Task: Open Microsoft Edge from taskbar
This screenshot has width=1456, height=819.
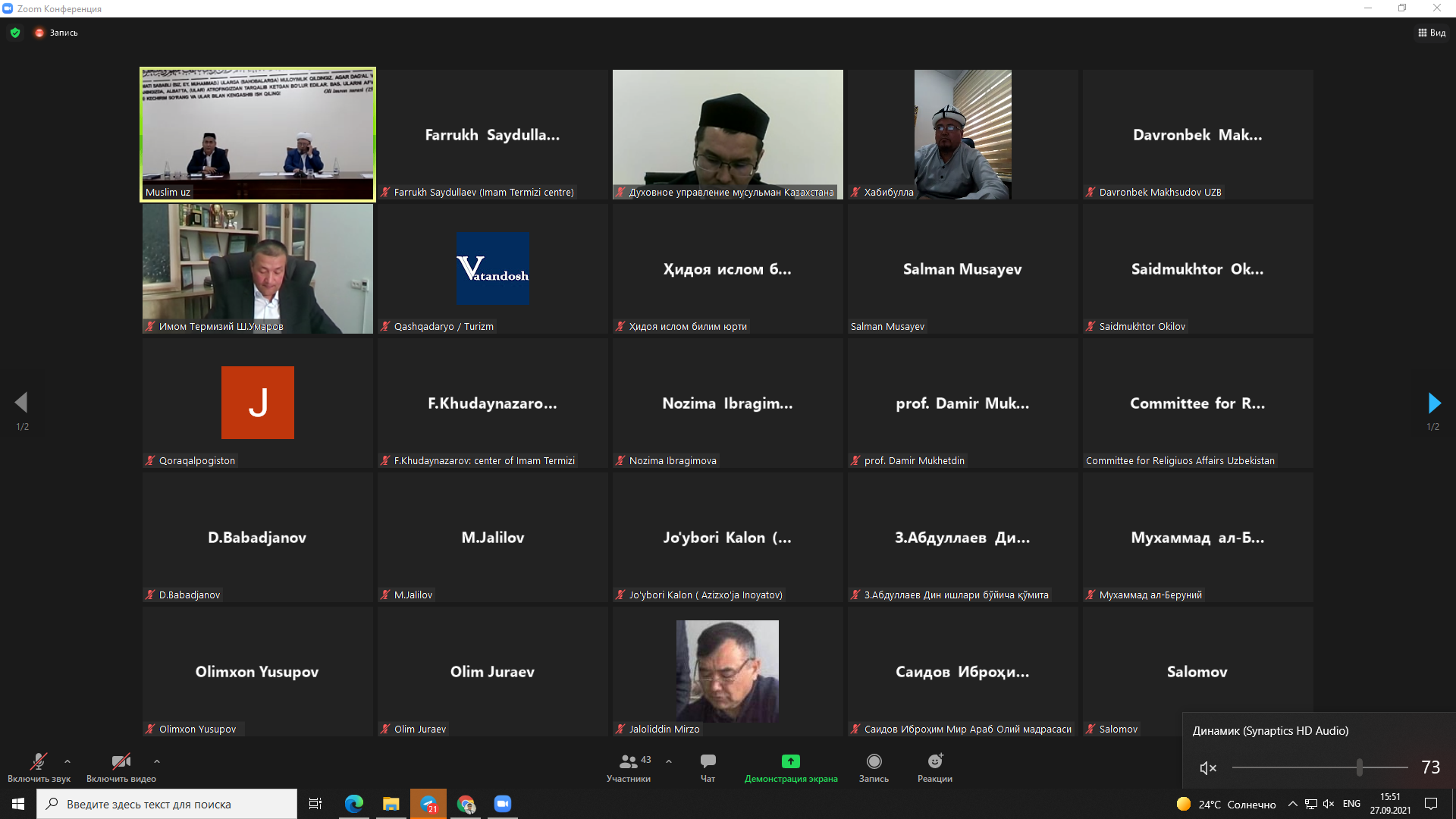Action: (x=354, y=804)
